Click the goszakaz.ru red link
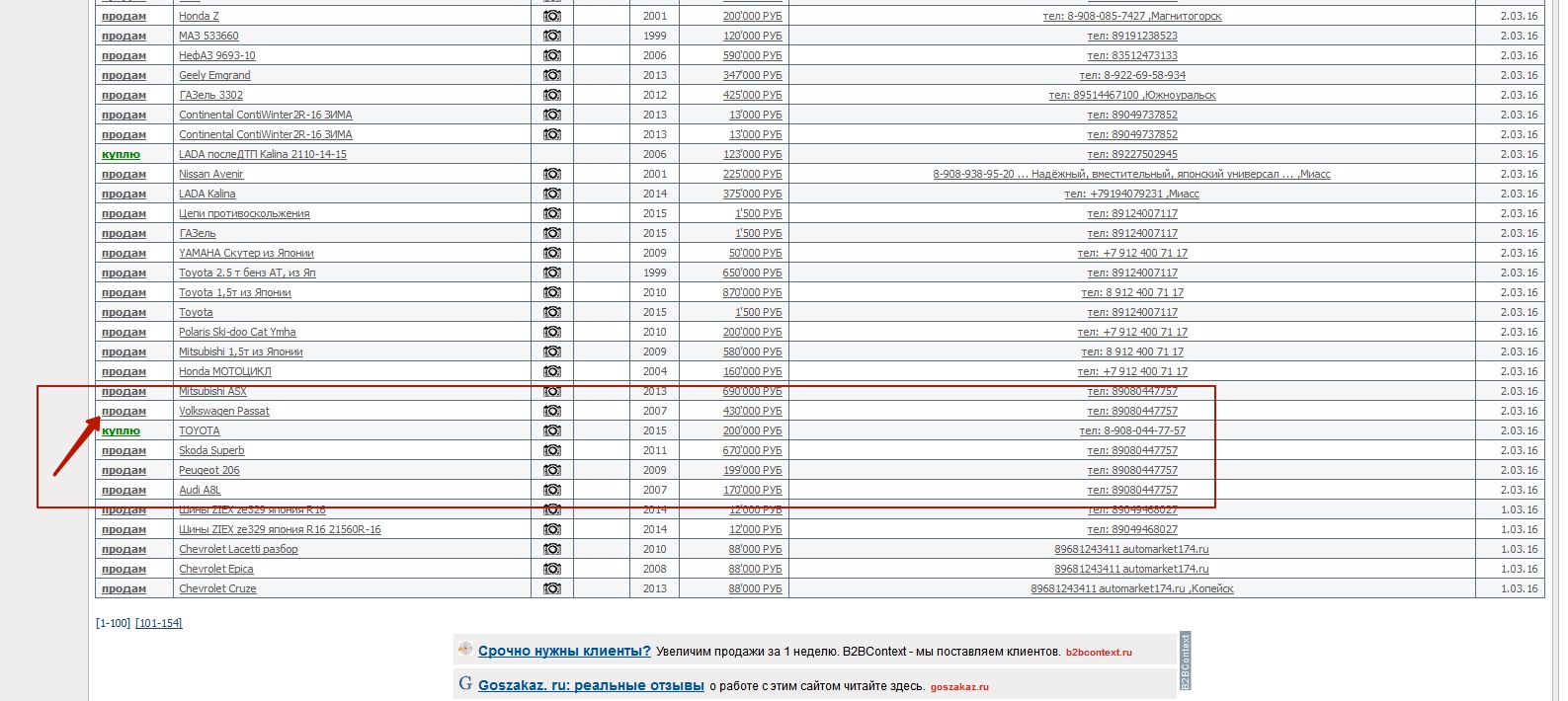This screenshot has height=701, width=1568. tap(959, 687)
